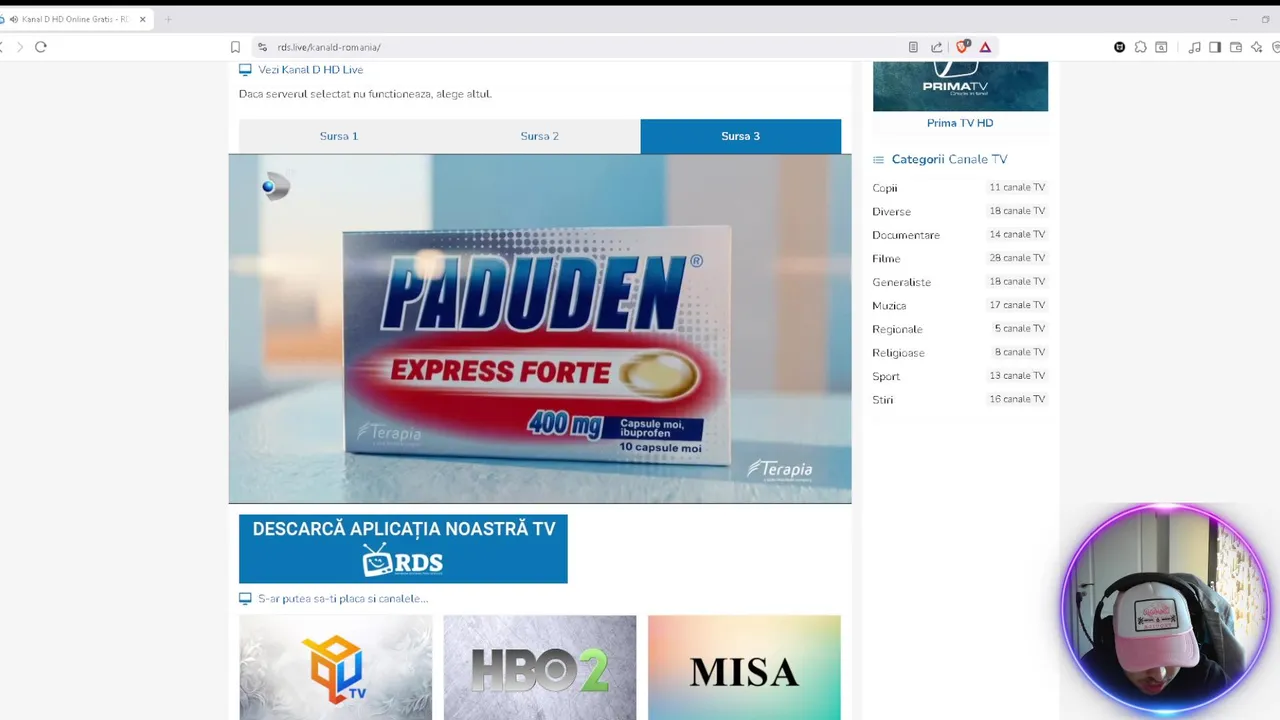The image size is (1280, 720).
Task: Click '14 canale TV' count text
Action: [1017, 234]
